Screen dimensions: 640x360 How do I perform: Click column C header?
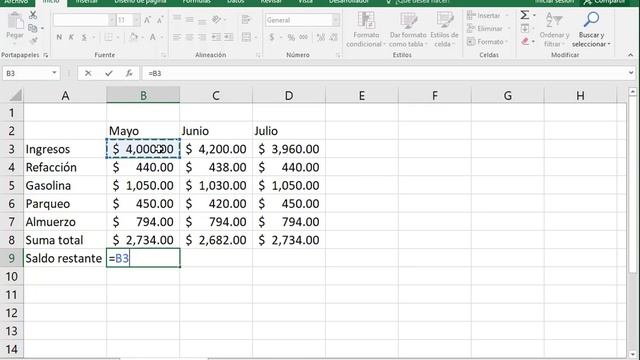[216, 96]
